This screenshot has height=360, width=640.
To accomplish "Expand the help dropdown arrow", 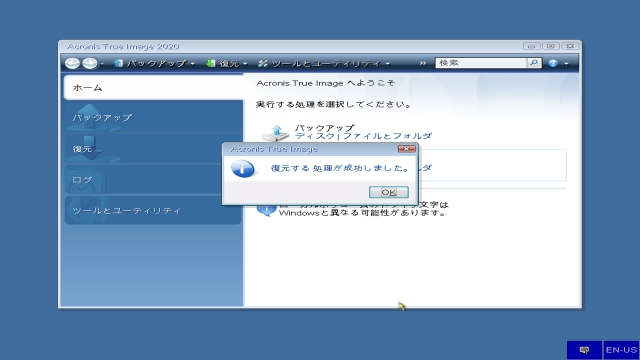I will coord(566,64).
